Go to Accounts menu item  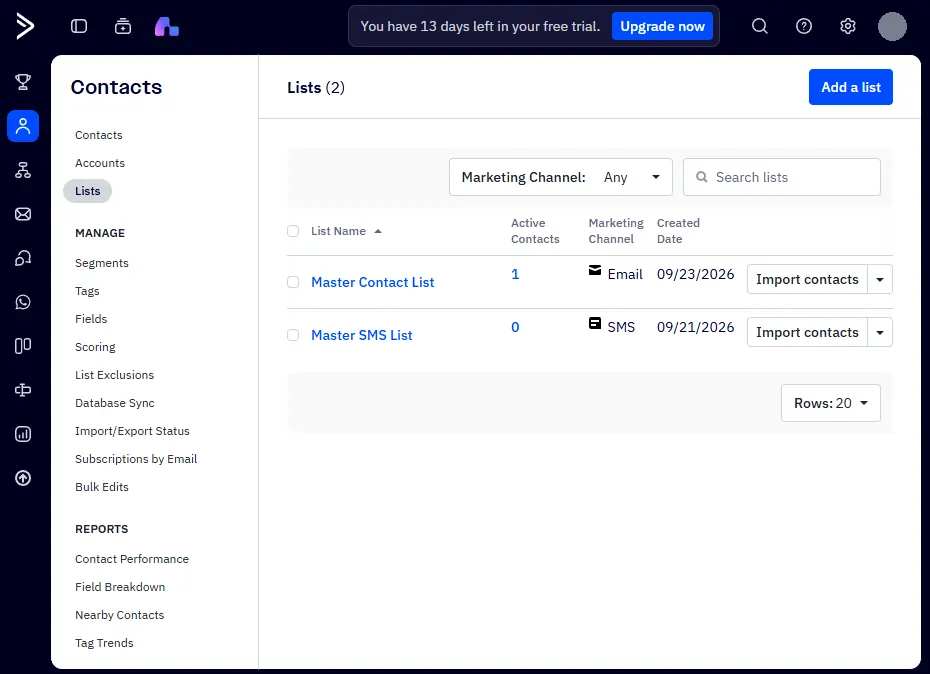[x=100, y=163]
